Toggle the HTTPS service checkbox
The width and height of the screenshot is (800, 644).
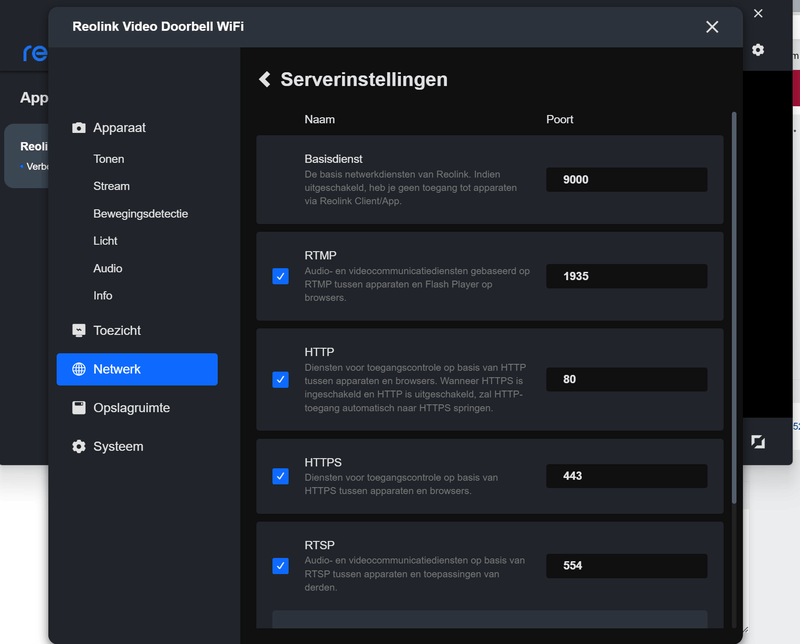pyautogui.click(x=280, y=476)
